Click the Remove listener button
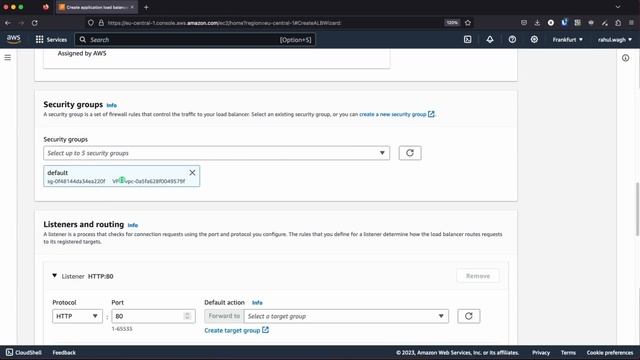640x360 pixels. (478, 276)
